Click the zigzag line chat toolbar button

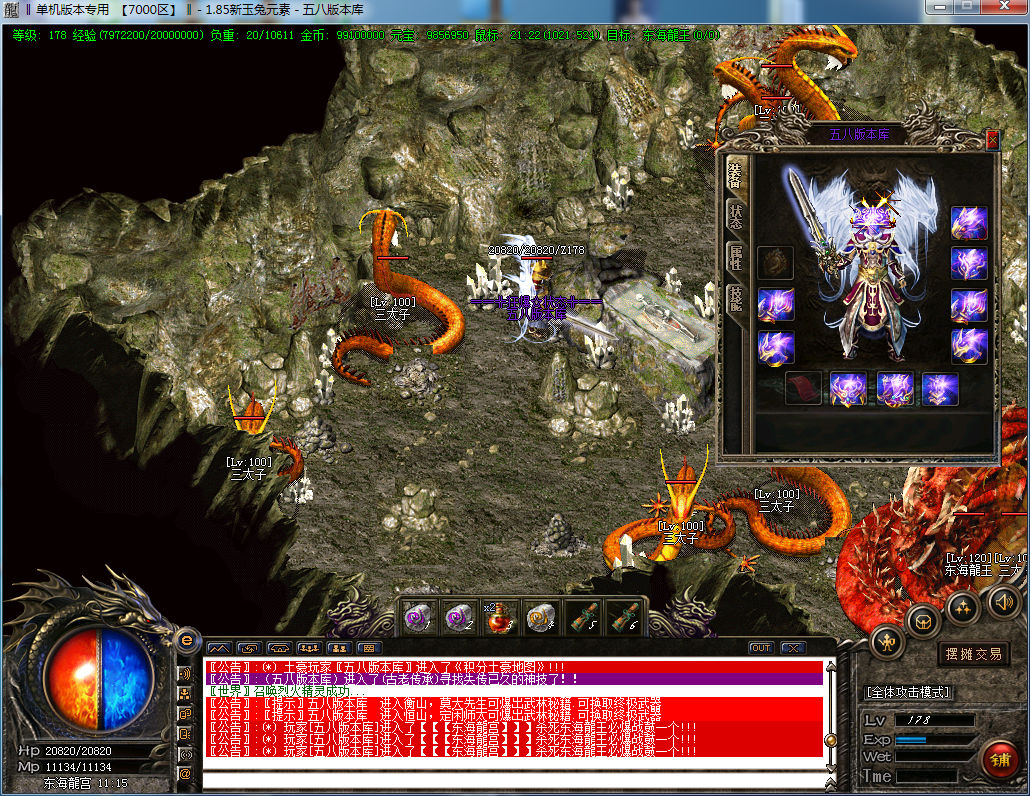(219, 648)
